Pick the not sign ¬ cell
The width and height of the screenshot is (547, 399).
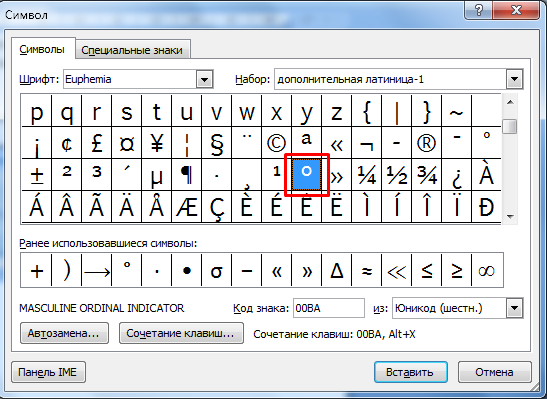(366, 143)
